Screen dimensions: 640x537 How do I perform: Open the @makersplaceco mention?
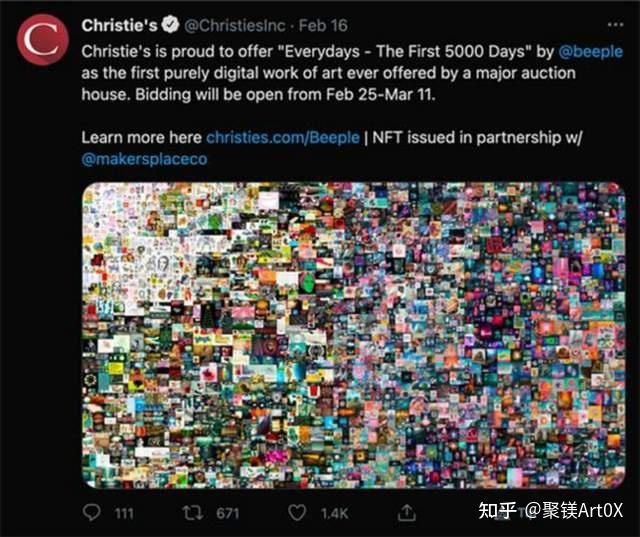[x=144, y=159]
